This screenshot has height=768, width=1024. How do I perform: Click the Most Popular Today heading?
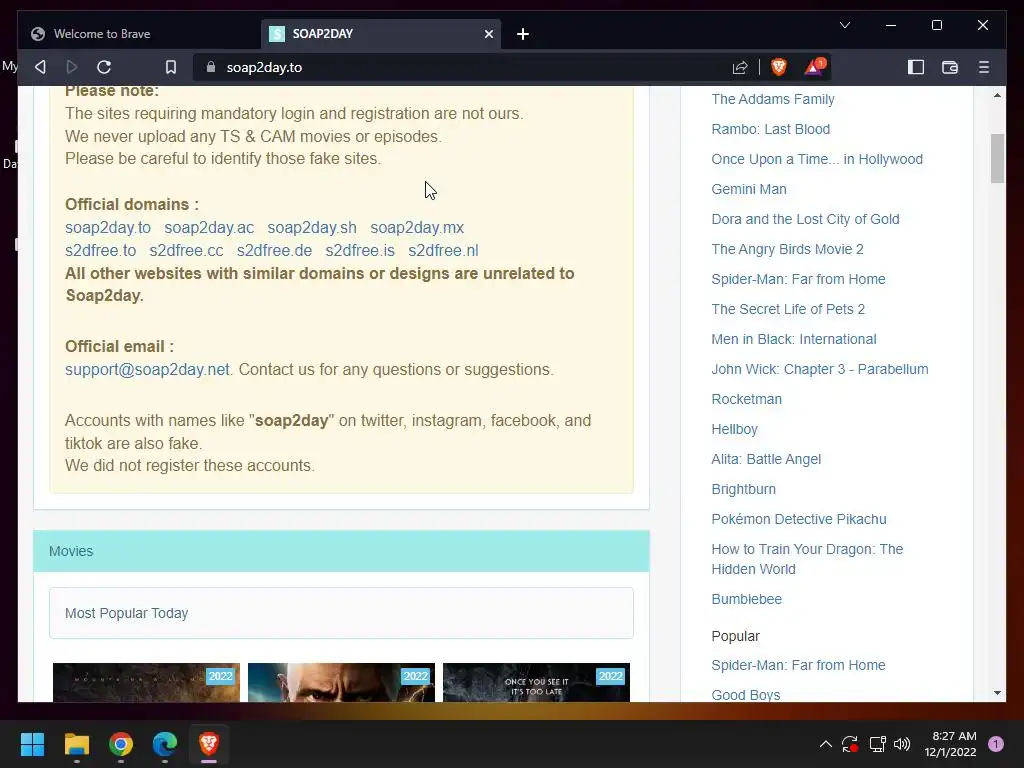coord(127,613)
